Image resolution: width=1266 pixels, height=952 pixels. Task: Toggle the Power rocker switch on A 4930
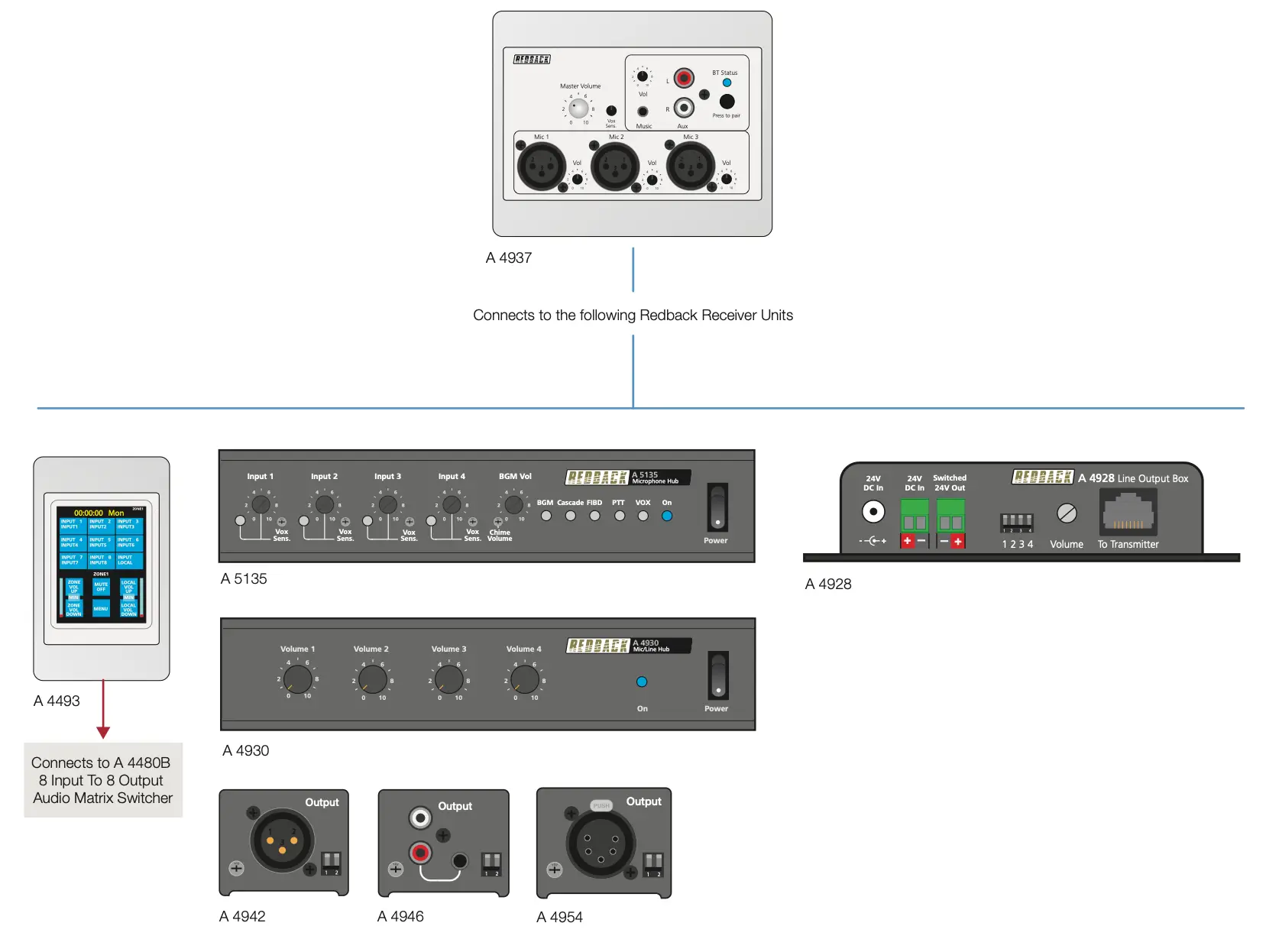click(x=718, y=675)
